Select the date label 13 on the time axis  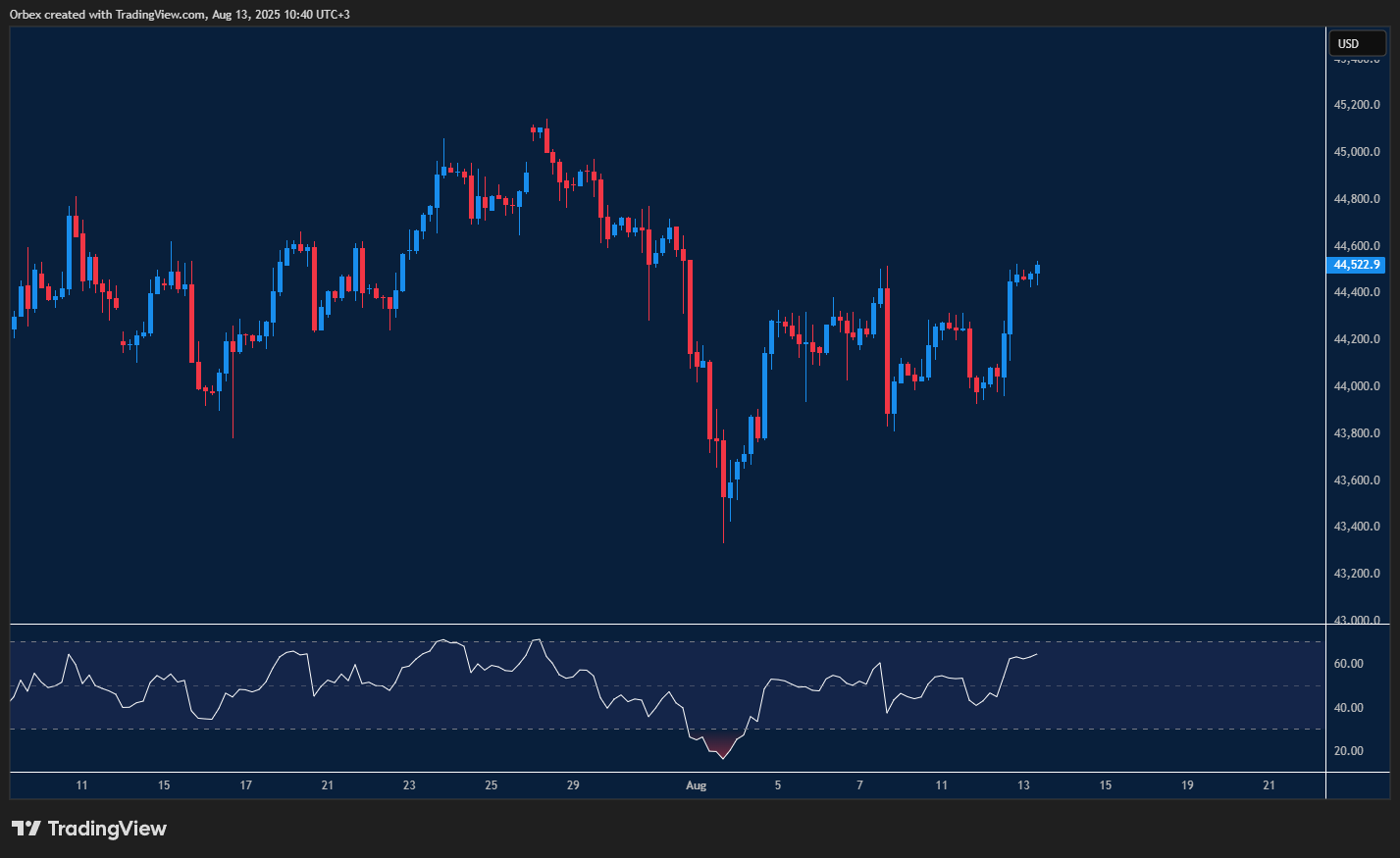point(1023,785)
